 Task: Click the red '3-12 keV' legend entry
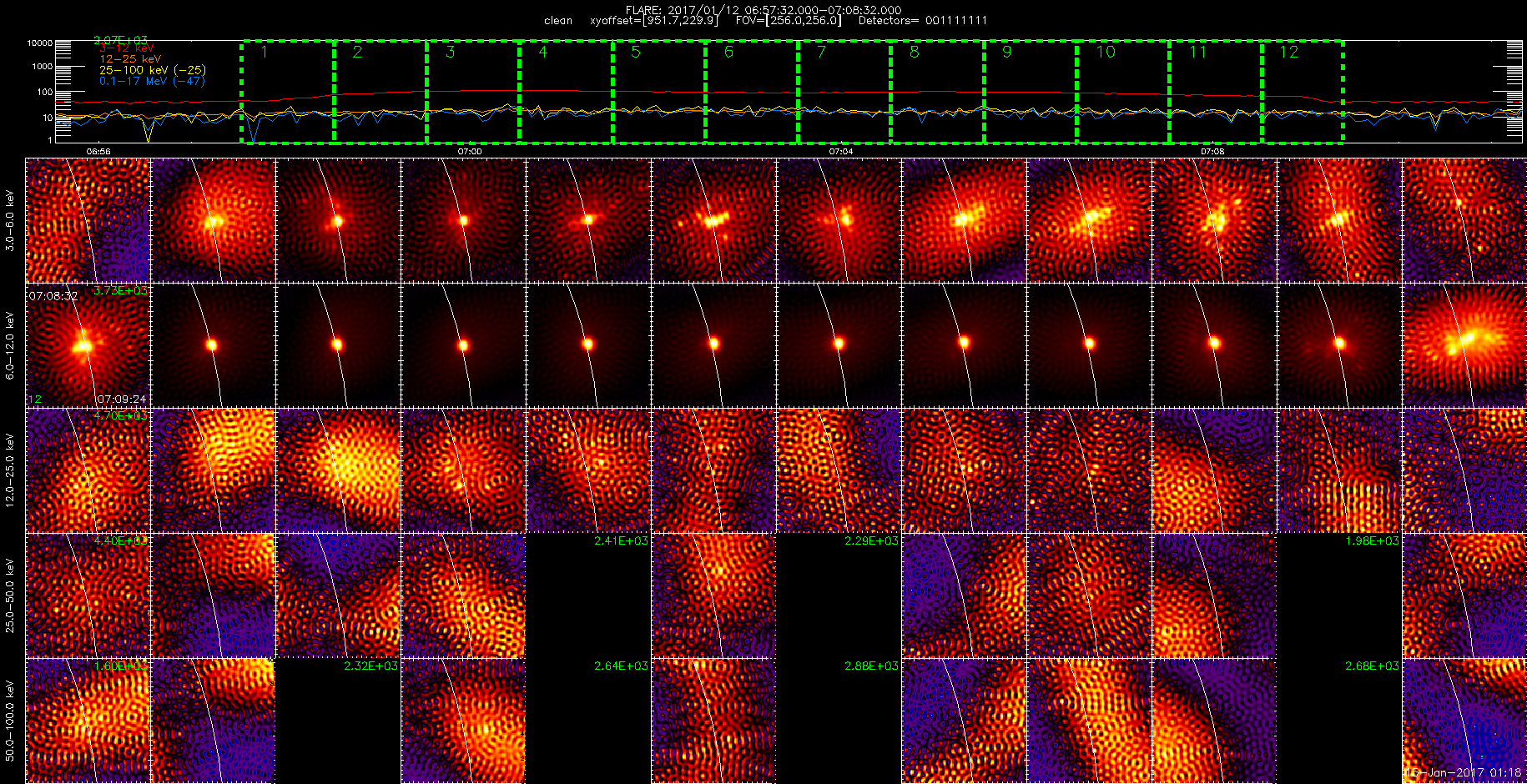click(126, 48)
